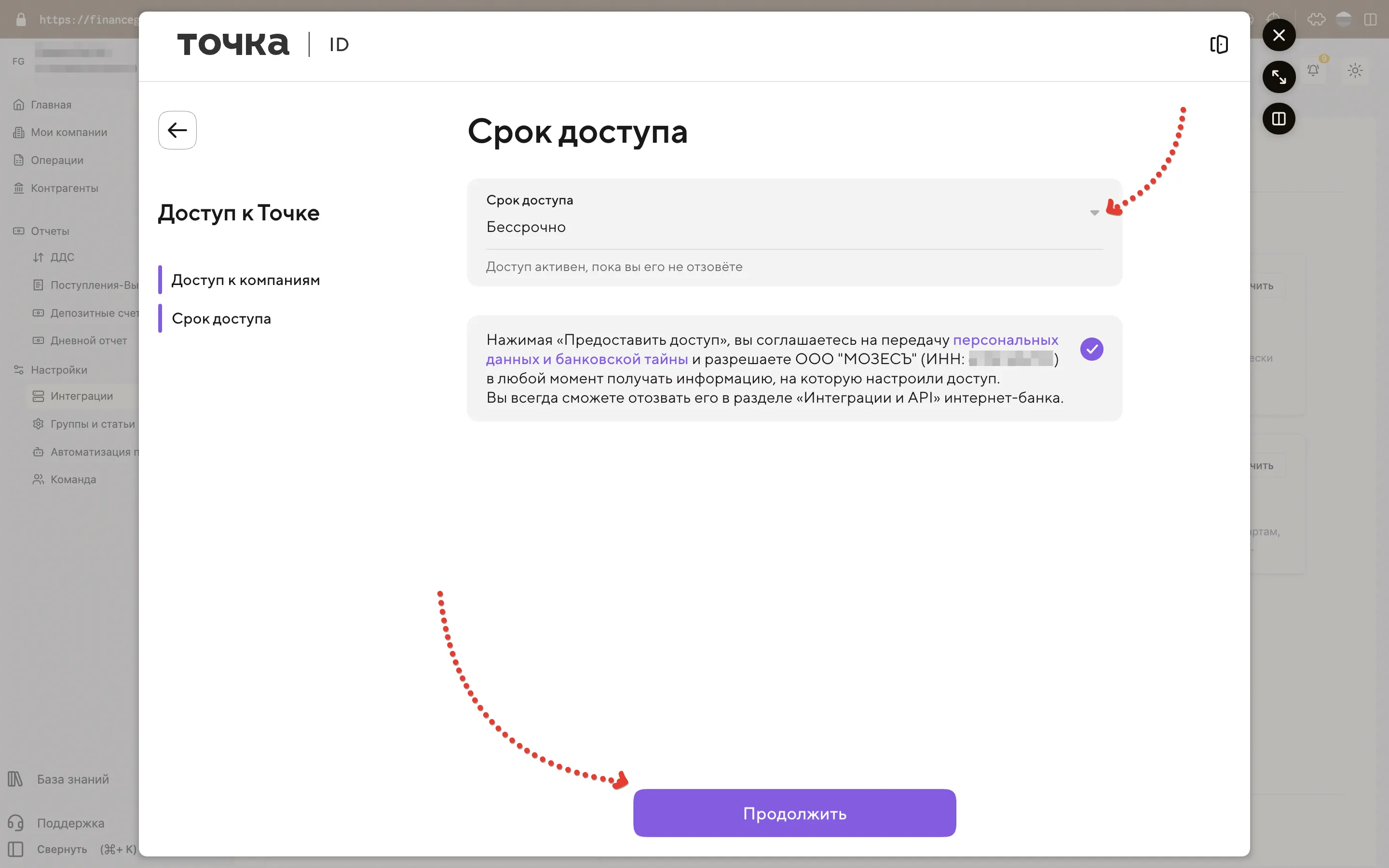
Task: Open notifications bell in background page
Action: tap(1313, 70)
